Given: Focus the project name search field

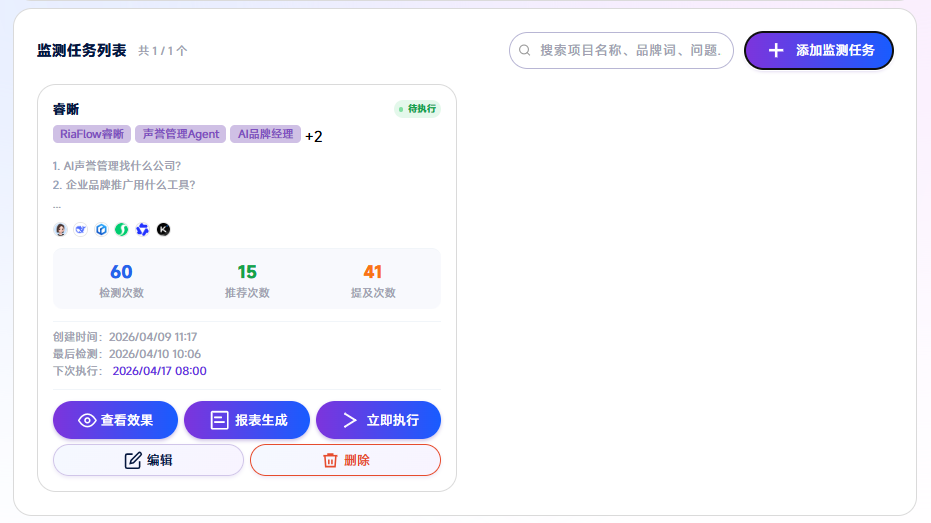Looking at the screenshot, I should pos(630,50).
